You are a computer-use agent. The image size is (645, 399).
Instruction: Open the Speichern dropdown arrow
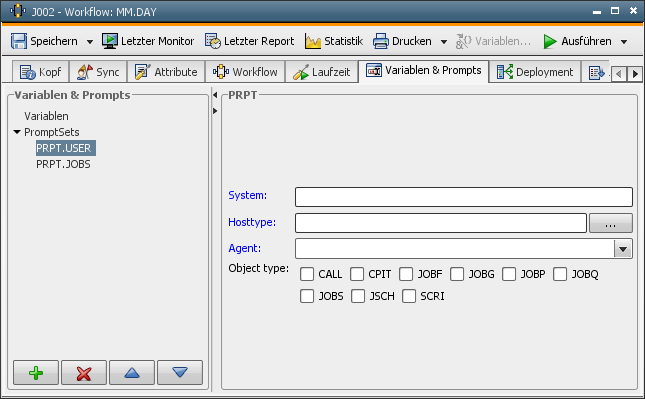pos(90,42)
